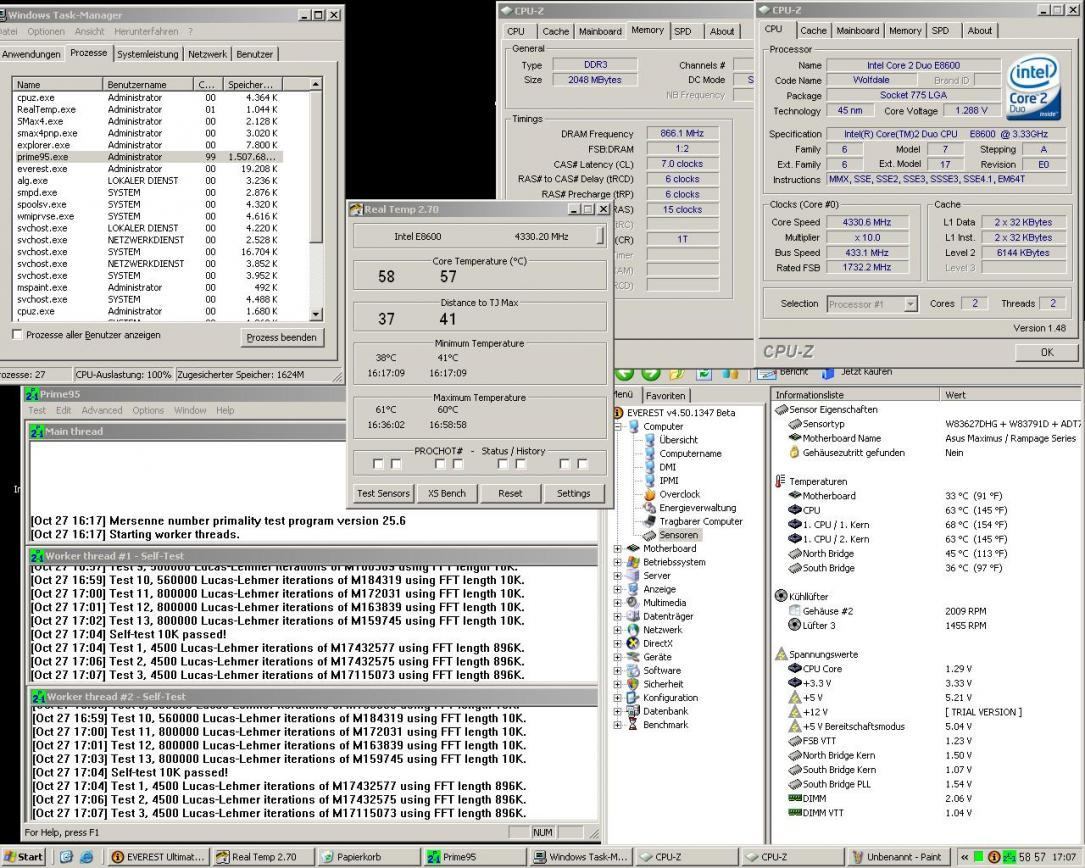This screenshot has height=868, width=1085.
Task: Expand the Software tree node
Action: coord(617,670)
